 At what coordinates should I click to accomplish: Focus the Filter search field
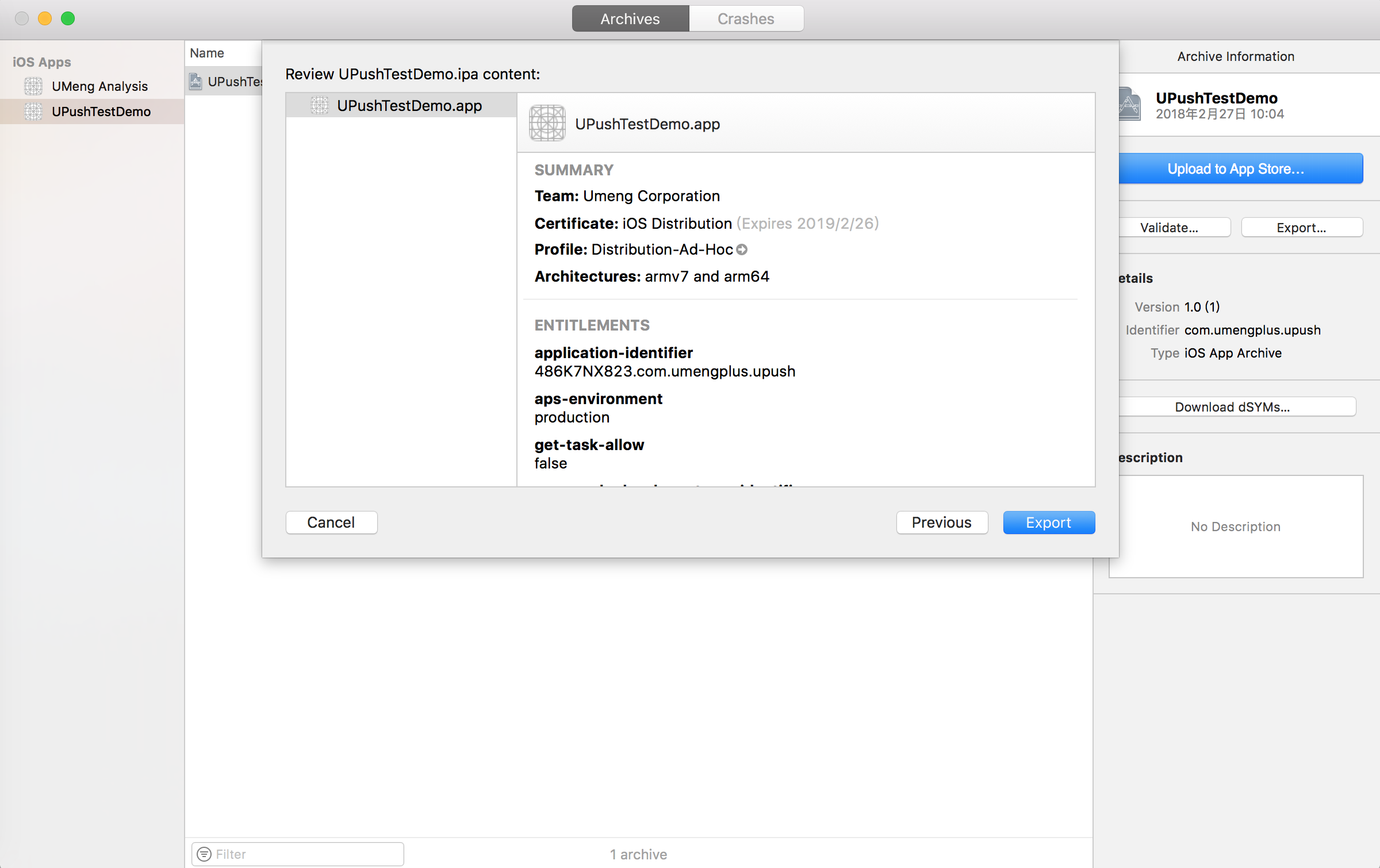[x=298, y=854]
